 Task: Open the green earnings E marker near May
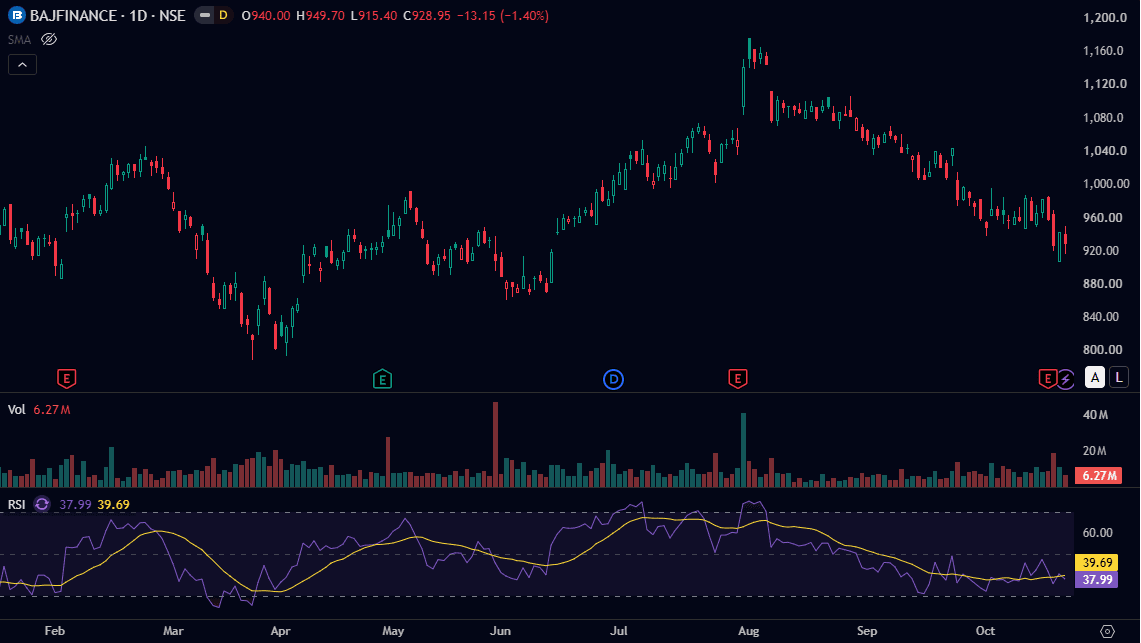382,378
